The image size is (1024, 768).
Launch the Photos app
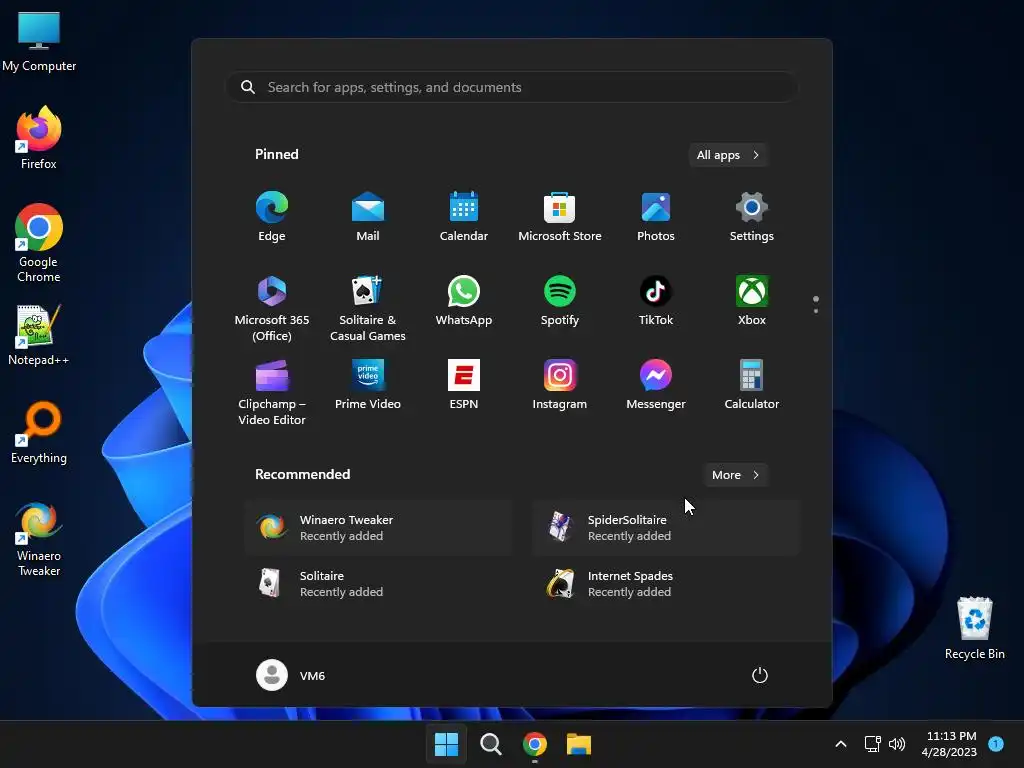pos(656,217)
